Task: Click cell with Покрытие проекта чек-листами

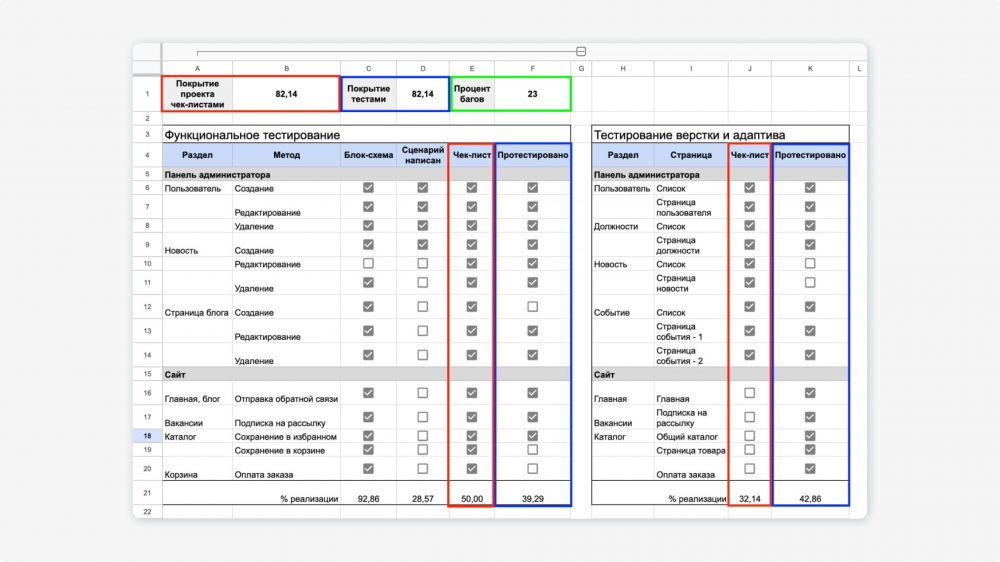Action: 197,94
